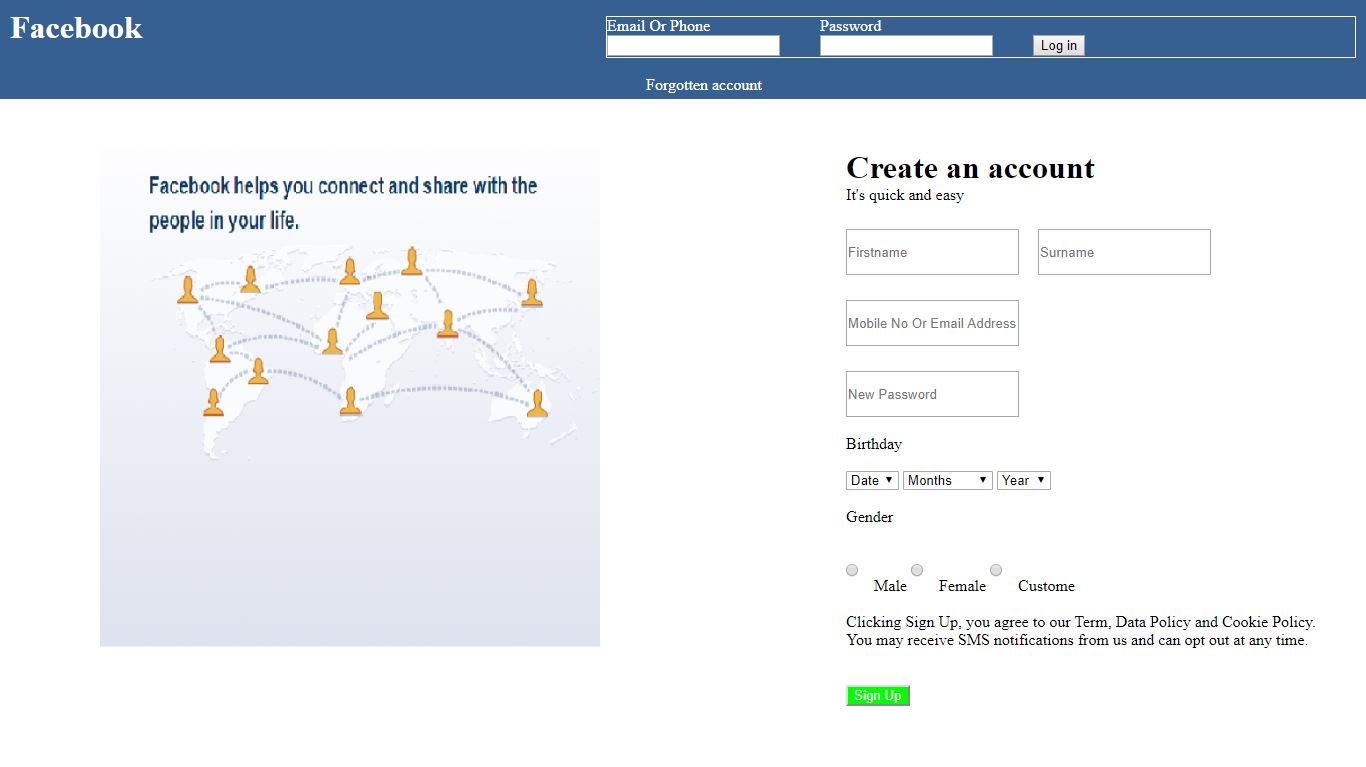The height and width of the screenshot is (767, 1366).
Task: Select the Mobile No Or Email Address field
Action: pyautogui.click(x=932, y=323)
